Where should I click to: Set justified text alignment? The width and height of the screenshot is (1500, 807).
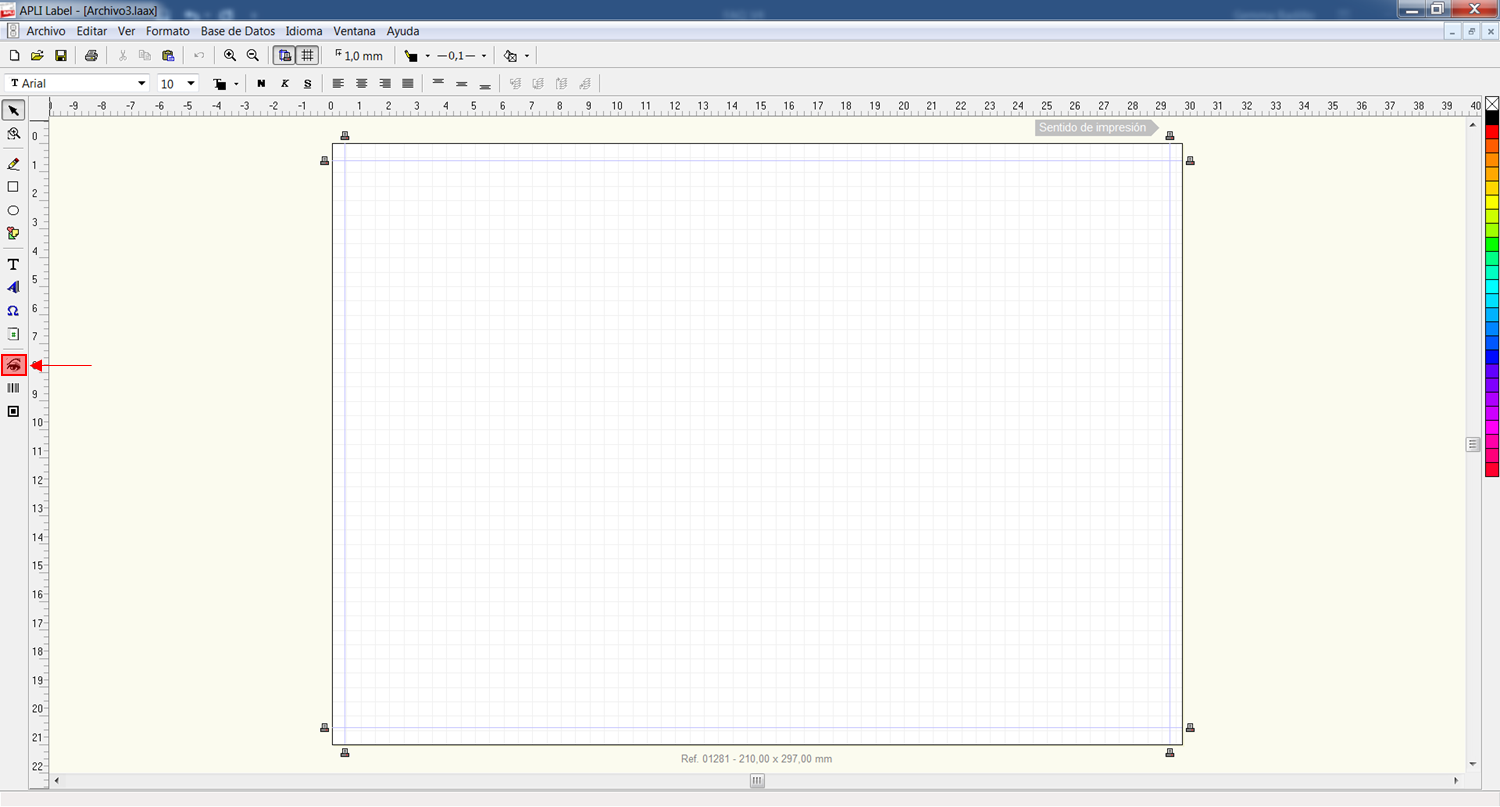point(408,83)
